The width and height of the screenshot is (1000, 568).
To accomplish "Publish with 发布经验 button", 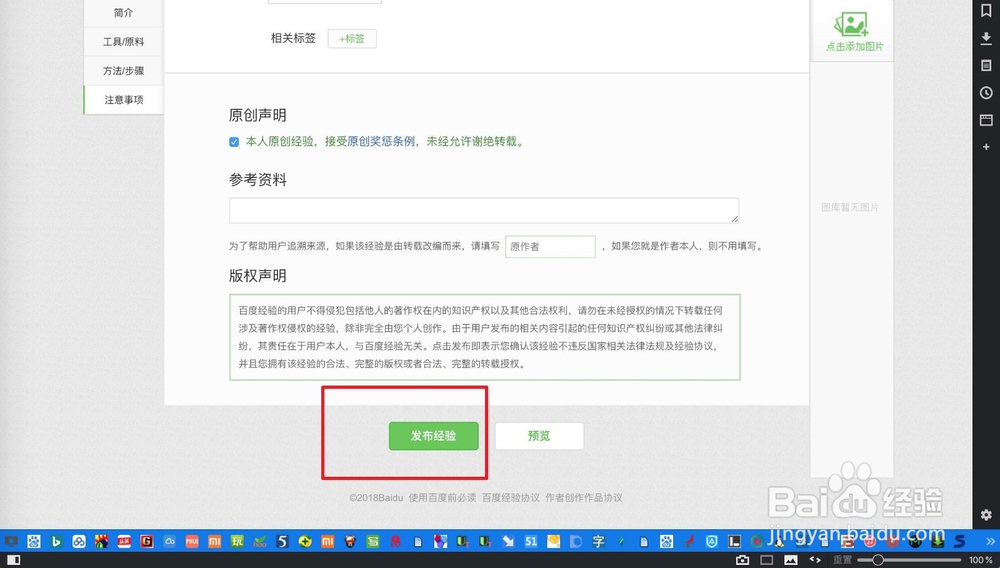I will [x=434, y=436].
